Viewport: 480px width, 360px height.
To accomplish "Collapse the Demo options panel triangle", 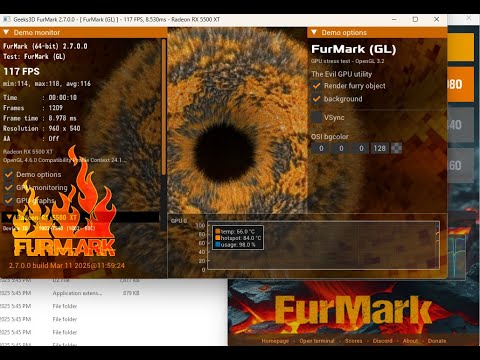I will [x=314, y=32].
